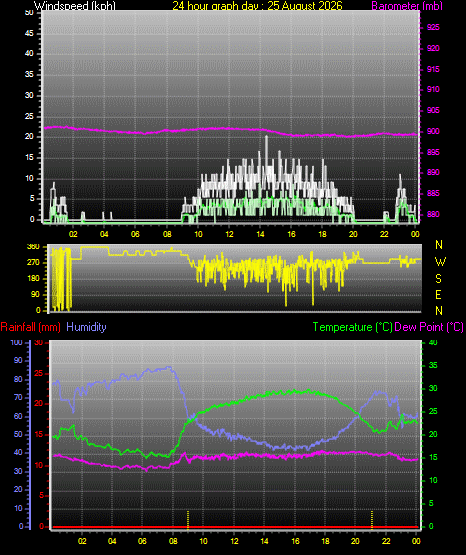Screen dimensions: 466x555
Task: Select the red 5 rainfall axis value
Action: click(41, 495)
